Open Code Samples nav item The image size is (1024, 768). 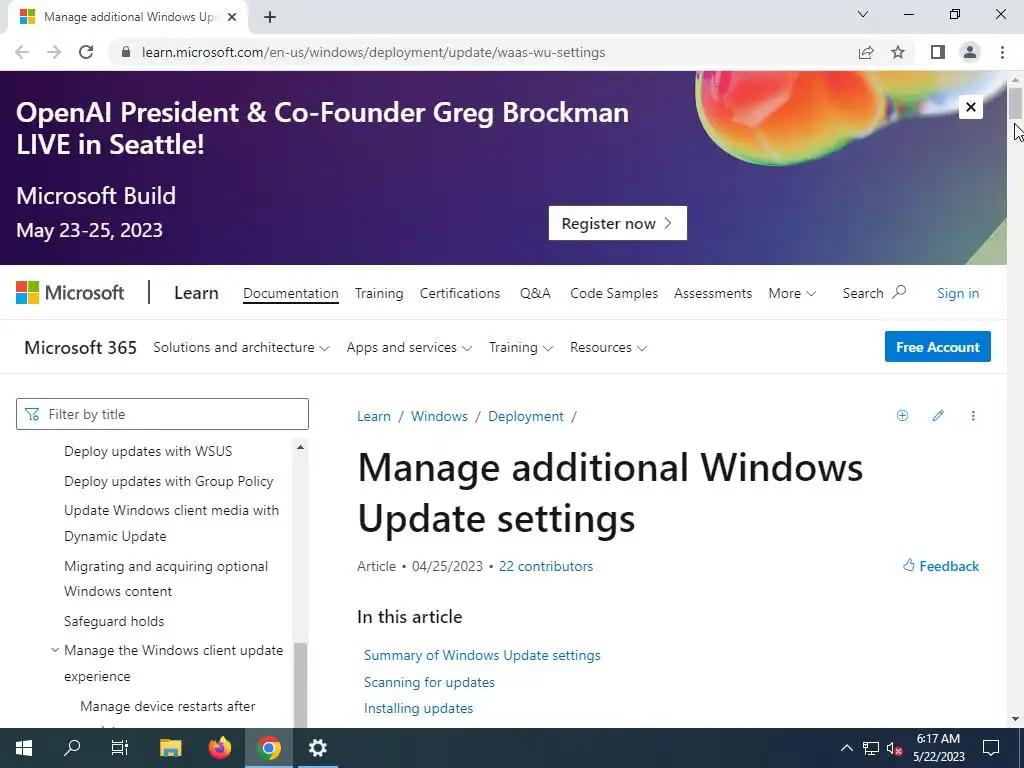tap(614, 293)
